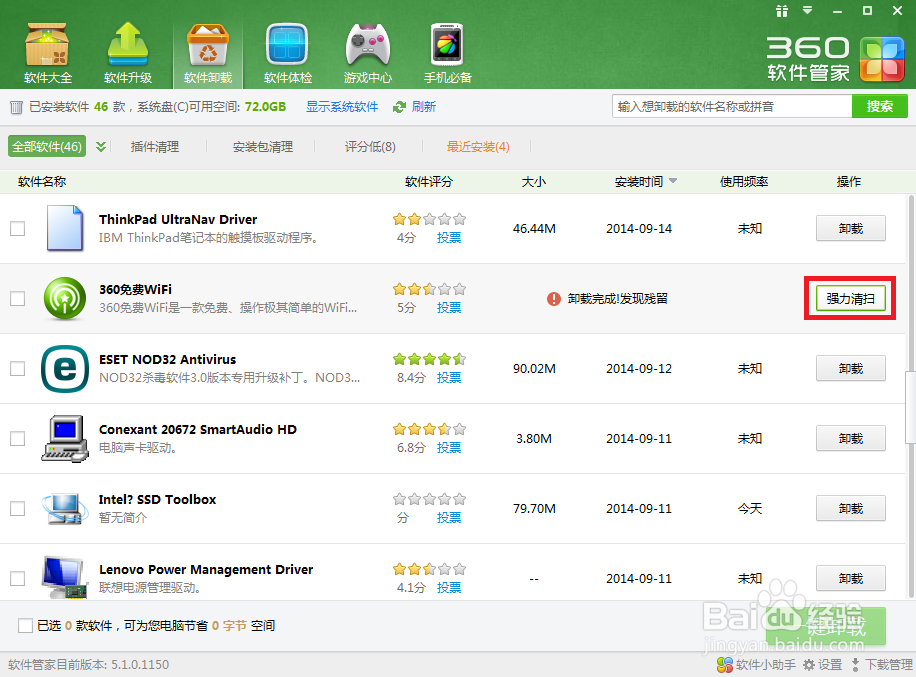Click ESET NOD32 green star rating
The image size is (916, 677).
[429, 359]
